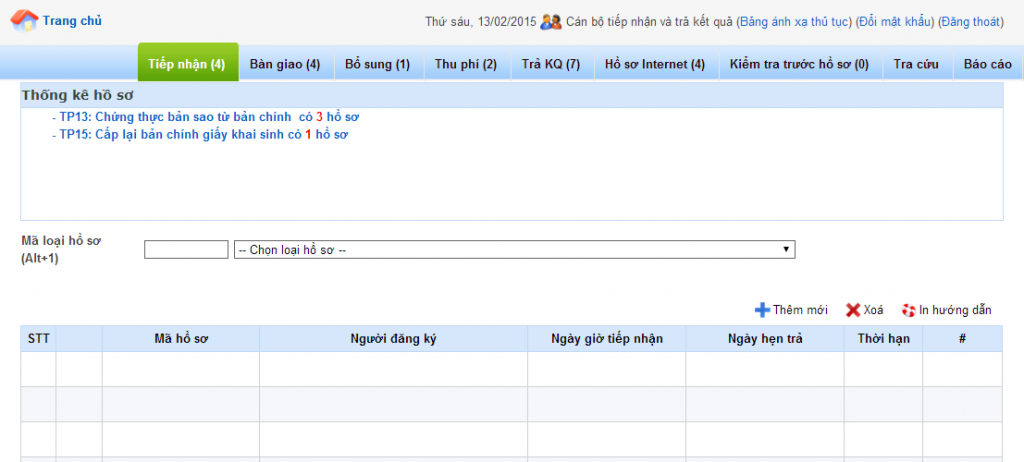Click the Mã hồ sơ column header

(181, 338)
